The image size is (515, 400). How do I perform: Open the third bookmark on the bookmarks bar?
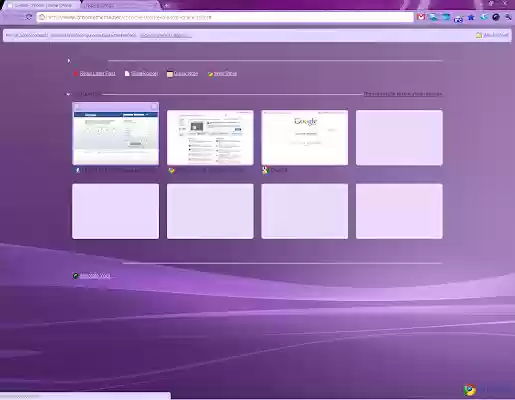coord(165,35)
